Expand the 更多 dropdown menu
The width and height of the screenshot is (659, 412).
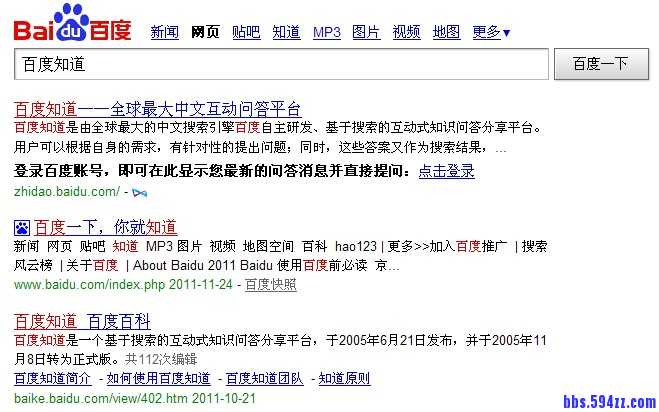[490, 32]
